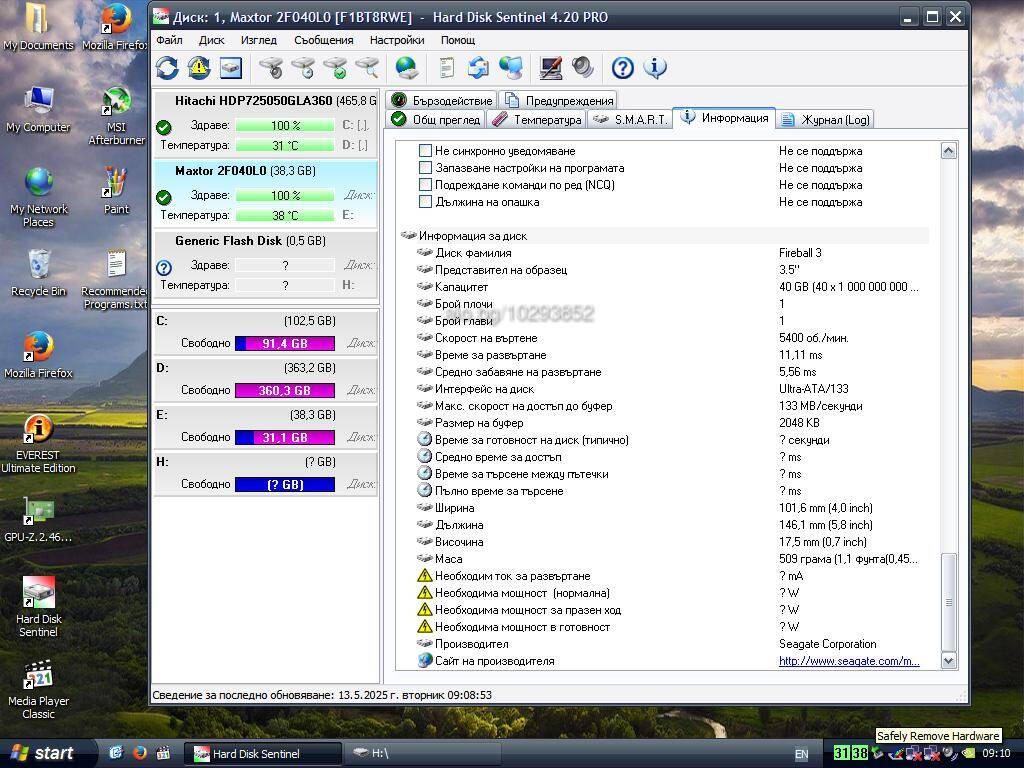The height and width of the screenshot is (768, 1024).
Task: Click the green temperature 31 tray icon
Action: pyautogui.click(x=842, y=753)
